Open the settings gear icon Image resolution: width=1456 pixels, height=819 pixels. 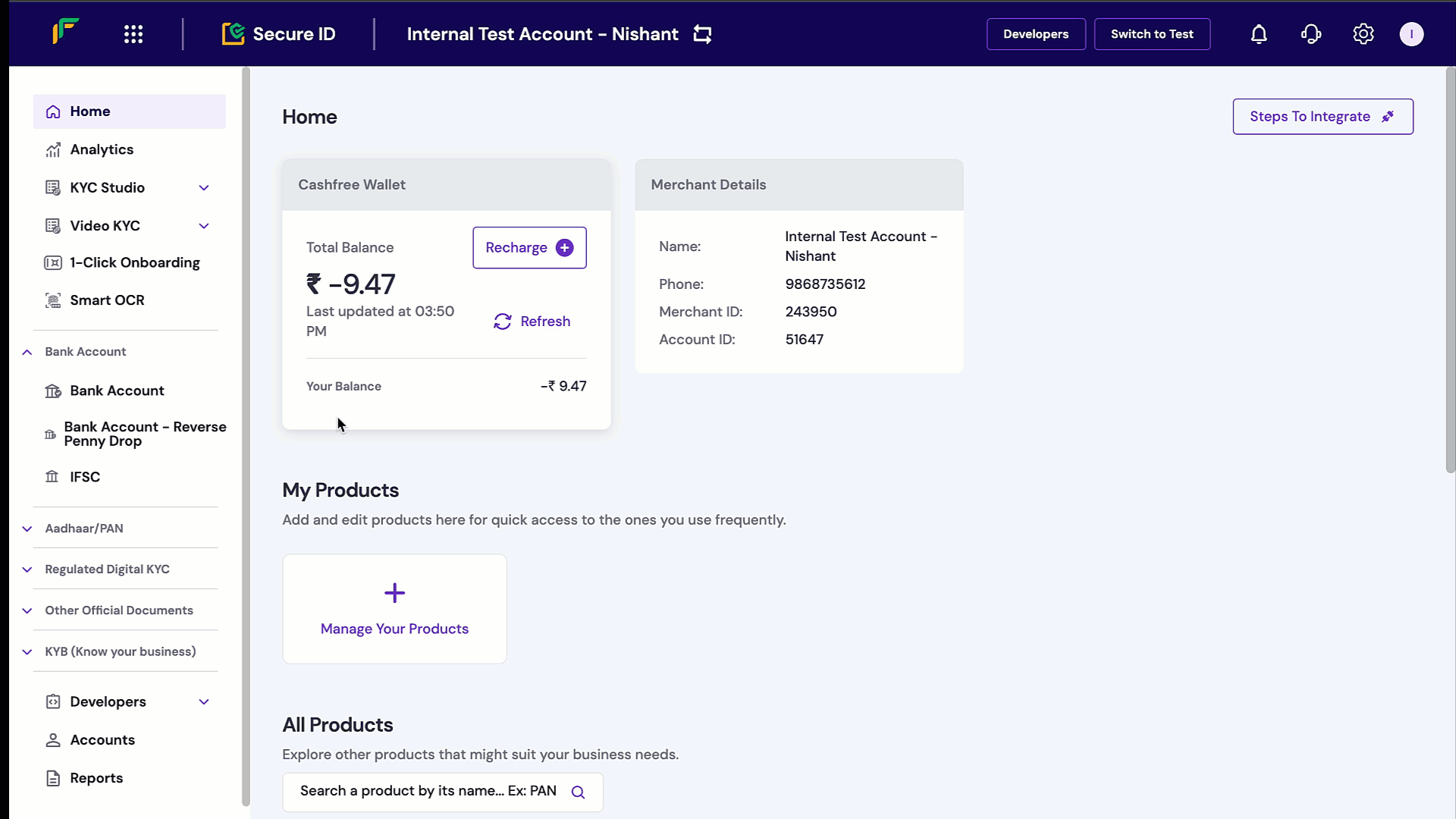1363,34
